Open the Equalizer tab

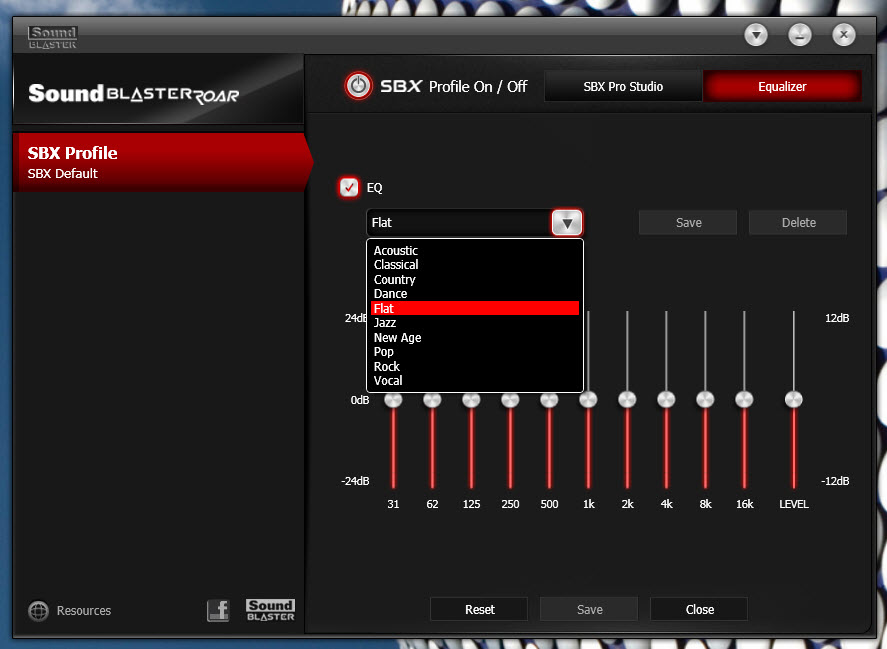click(x=782, y=87)
